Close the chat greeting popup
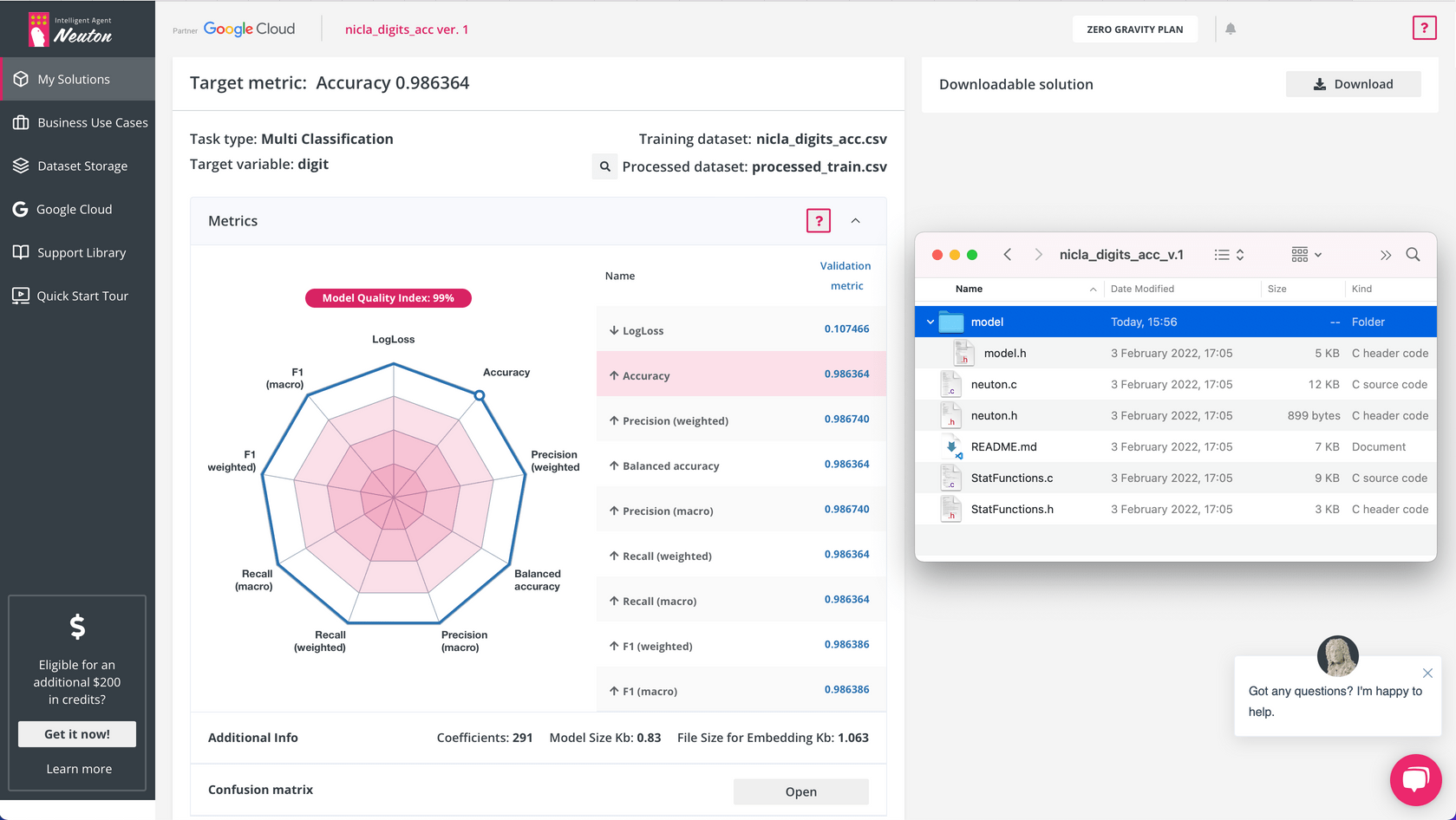The width and height of the screenshot is (1456, 820). click(x=1427, y=673)
